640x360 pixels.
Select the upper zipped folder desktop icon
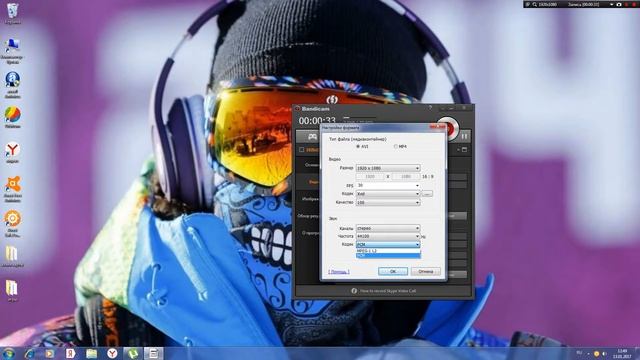pyautogui.click(x=12, y=255)
